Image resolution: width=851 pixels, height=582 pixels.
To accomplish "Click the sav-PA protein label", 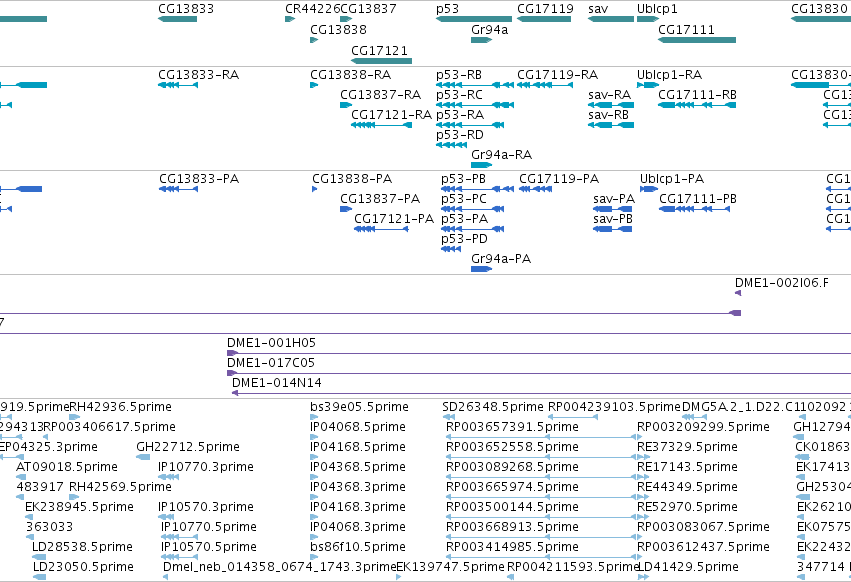I will click(x=614, y=199).
